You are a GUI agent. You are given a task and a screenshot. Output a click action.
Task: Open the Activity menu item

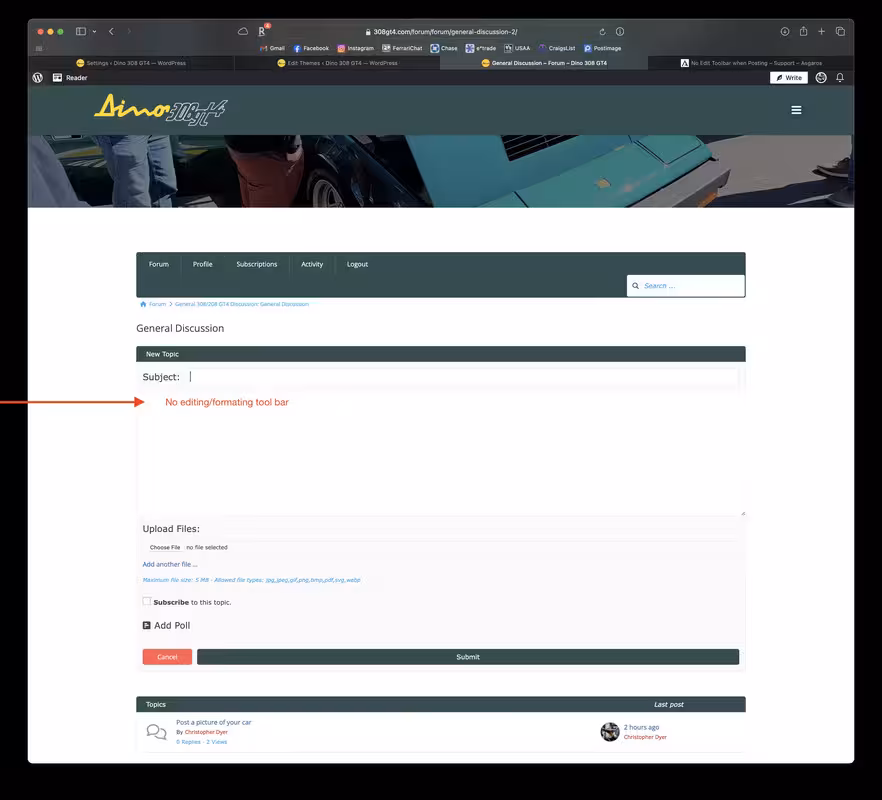(312, 264)
